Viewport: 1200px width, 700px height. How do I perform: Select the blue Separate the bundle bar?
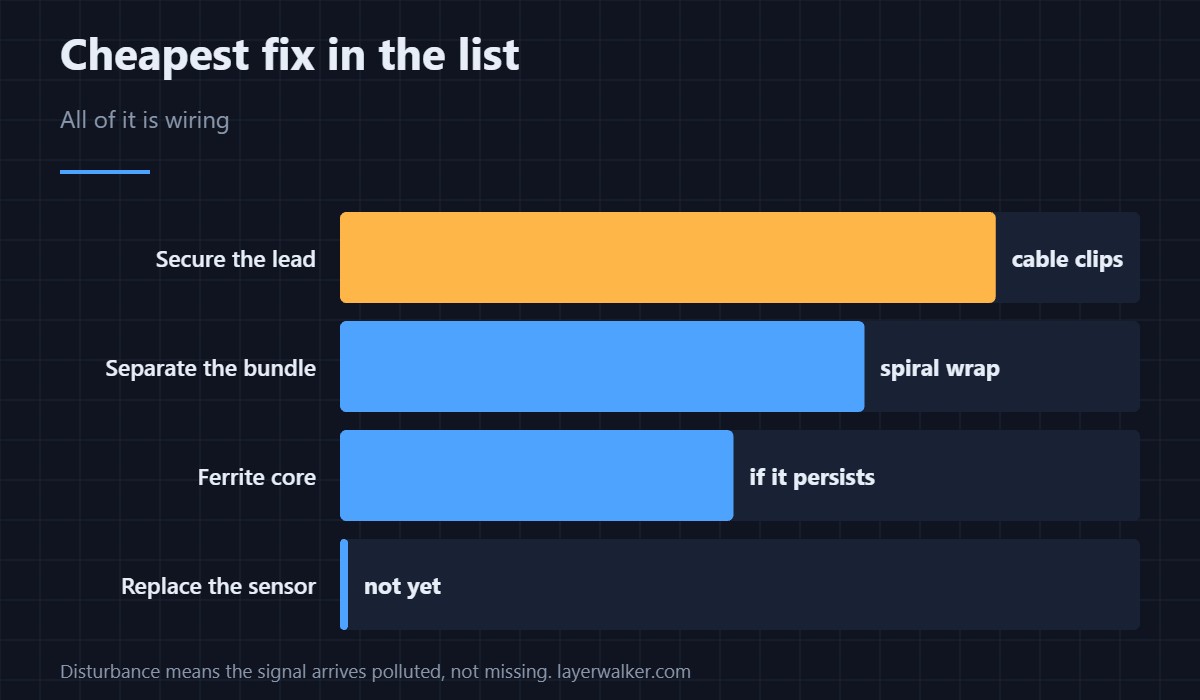pyautogui.click(x=602, y=366)
